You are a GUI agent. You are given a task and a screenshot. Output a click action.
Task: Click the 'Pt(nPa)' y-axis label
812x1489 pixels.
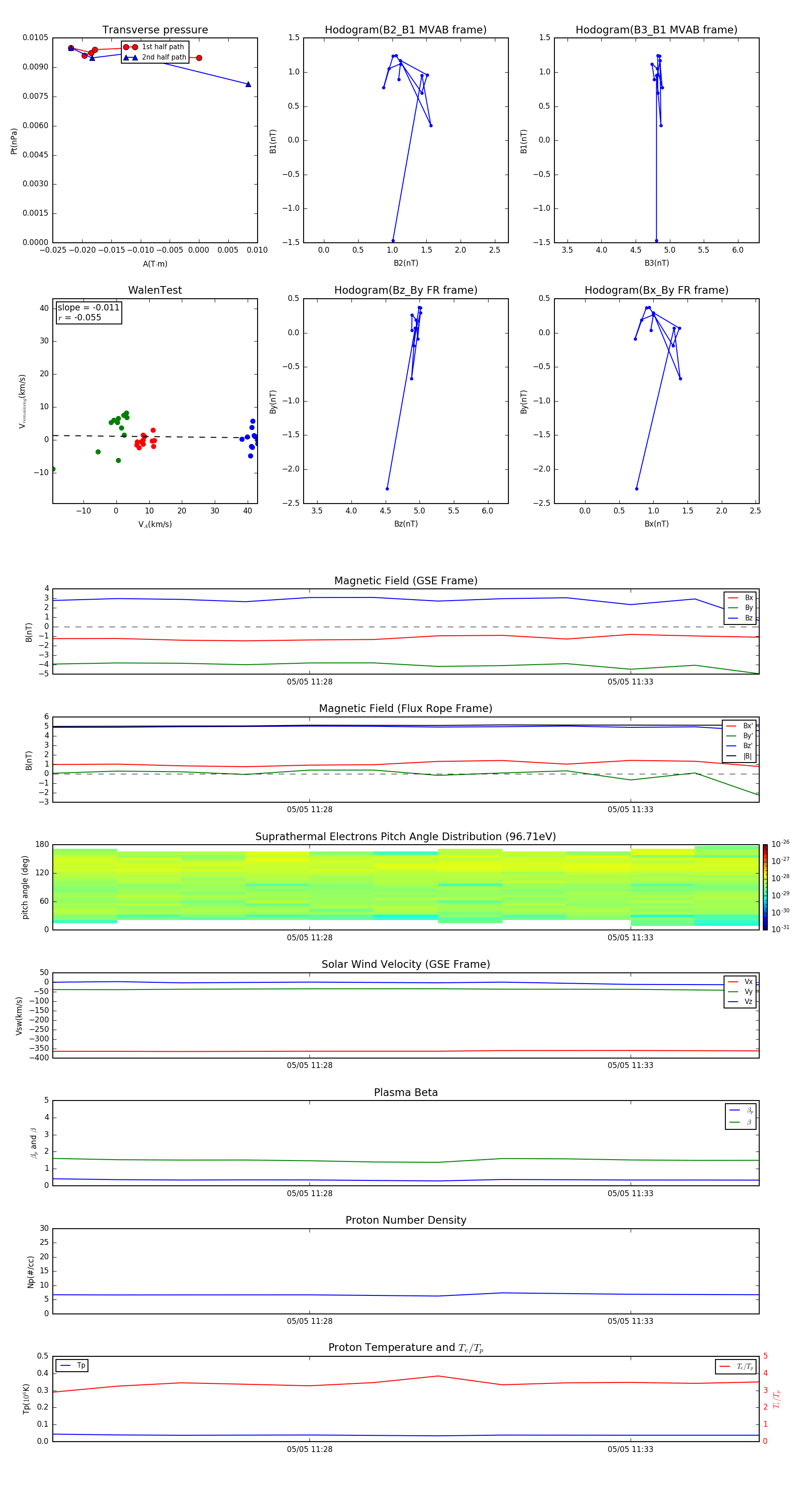(14, 141)
